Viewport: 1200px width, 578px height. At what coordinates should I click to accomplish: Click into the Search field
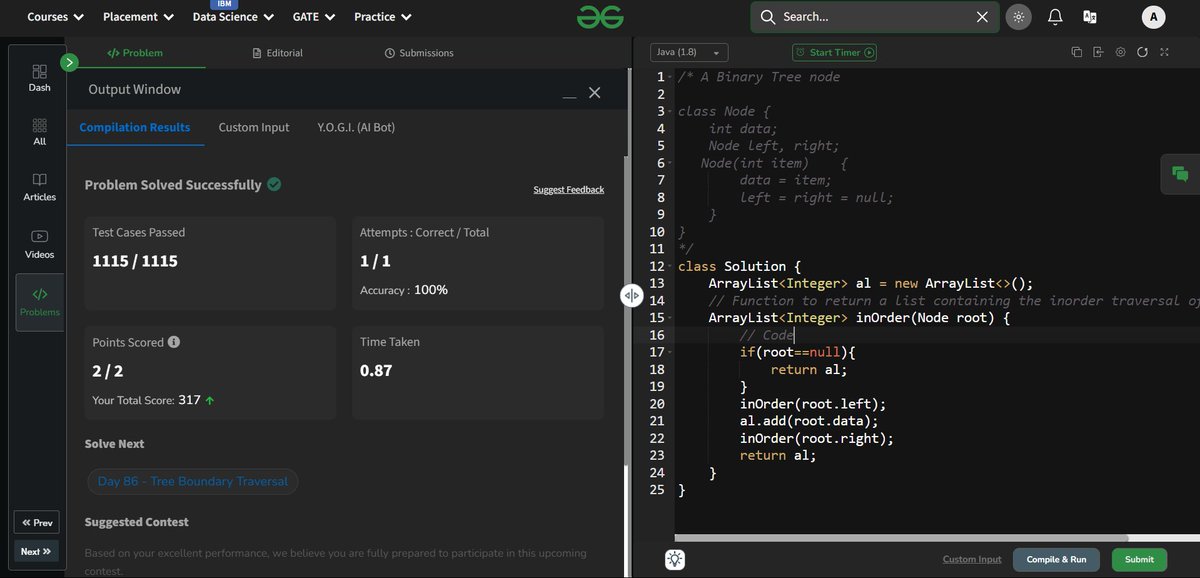coord(865,17)
